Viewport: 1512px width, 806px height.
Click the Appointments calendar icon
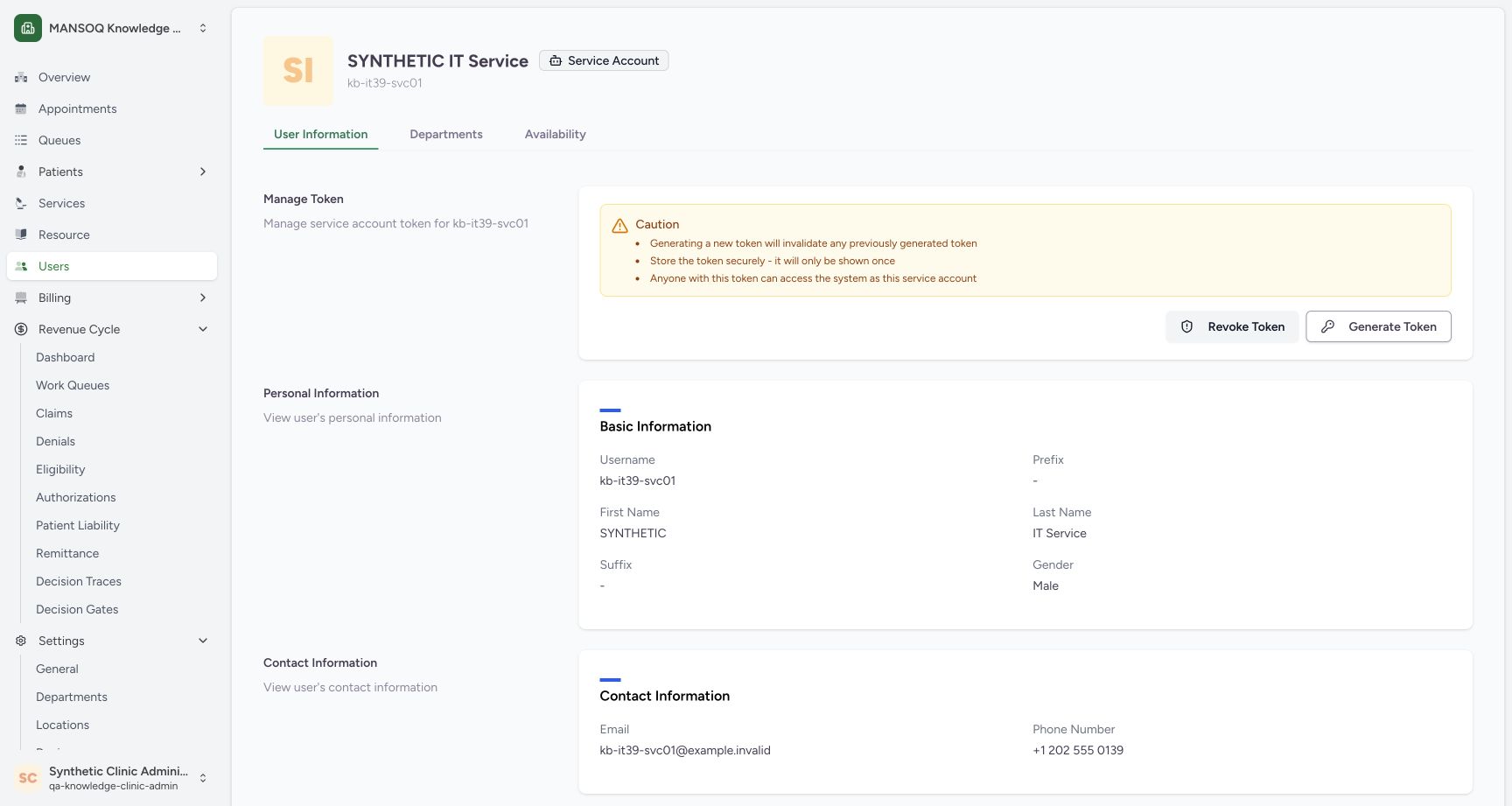(x=21, y=109)
